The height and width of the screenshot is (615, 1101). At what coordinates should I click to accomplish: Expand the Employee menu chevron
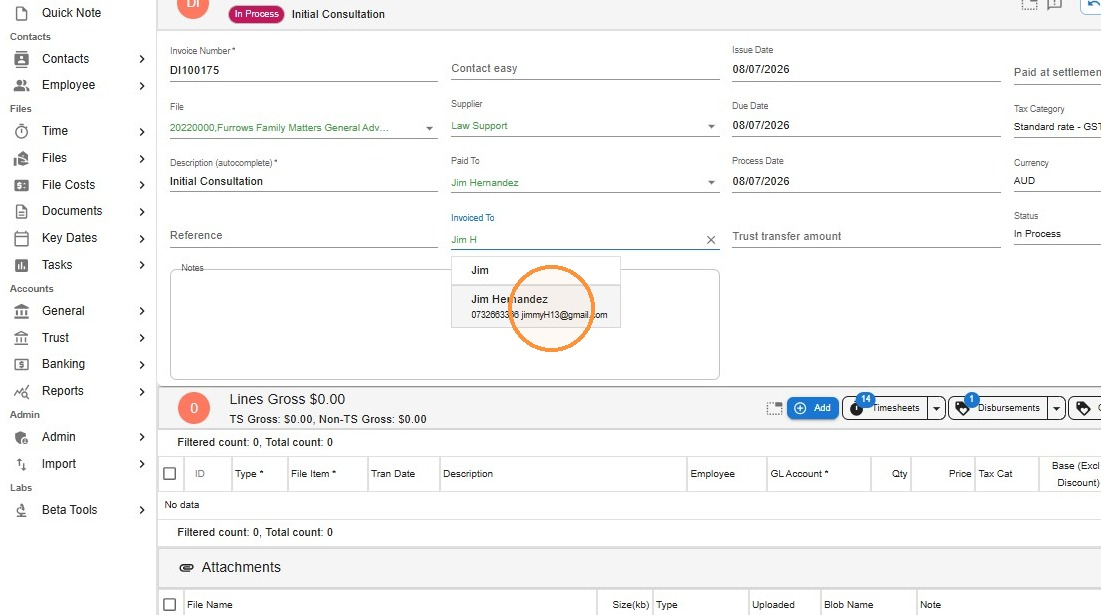click(142, 86)
